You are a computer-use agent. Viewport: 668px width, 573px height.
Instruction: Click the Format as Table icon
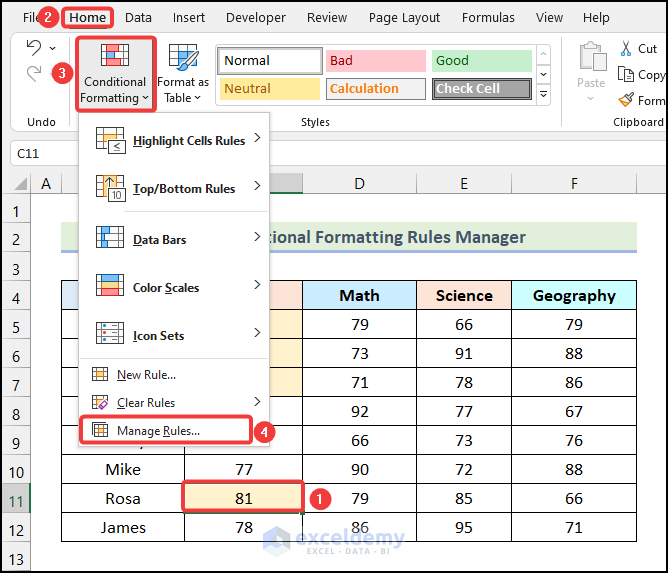(x=184, y=57)
